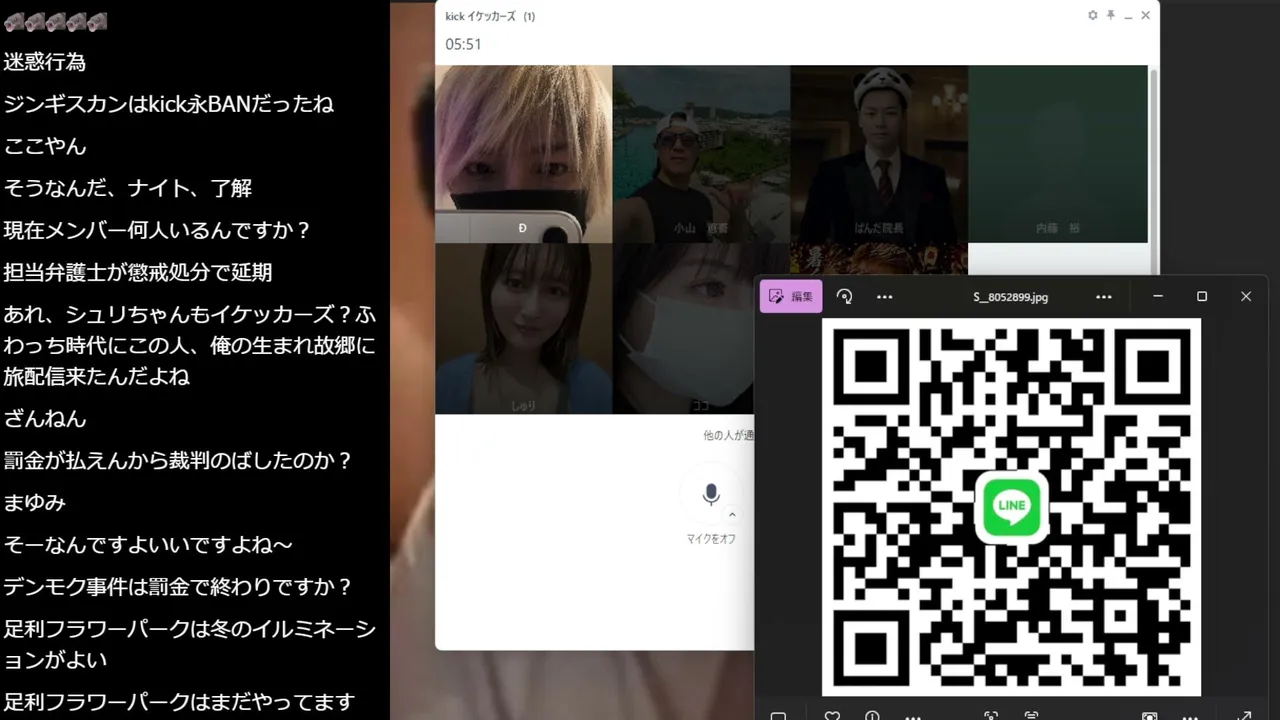This screenshot has height=720, width=1280.
Task: Click the chat comment 迷惑行為
Action: [x=45, y=62]
